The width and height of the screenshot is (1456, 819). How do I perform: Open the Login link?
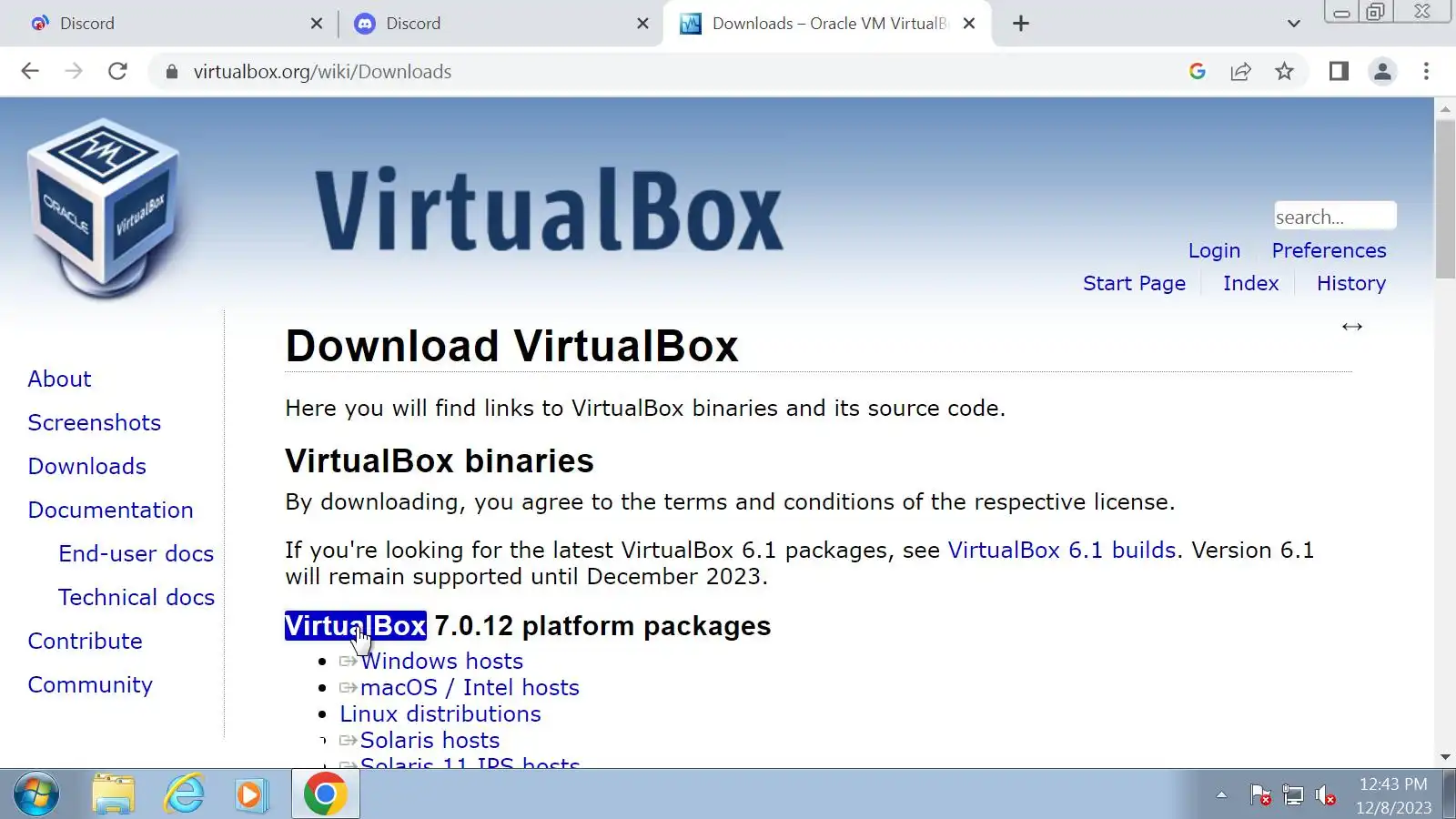pyautogui.click(x=1214, y=250)
